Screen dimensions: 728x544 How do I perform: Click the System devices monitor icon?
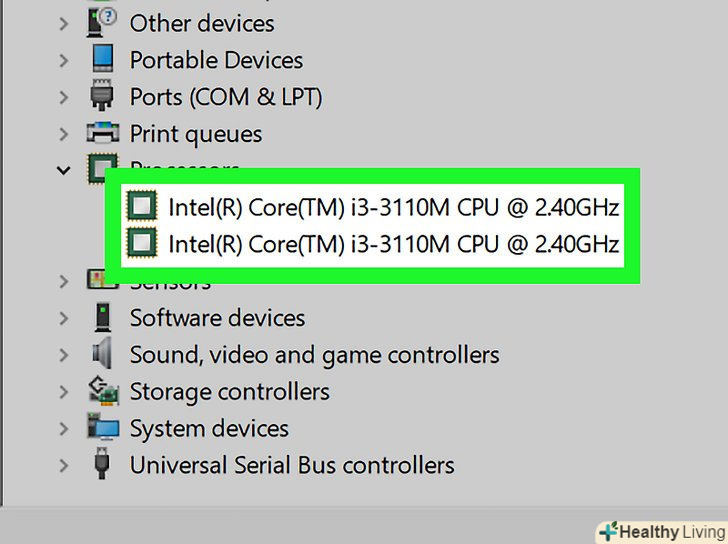102,428
